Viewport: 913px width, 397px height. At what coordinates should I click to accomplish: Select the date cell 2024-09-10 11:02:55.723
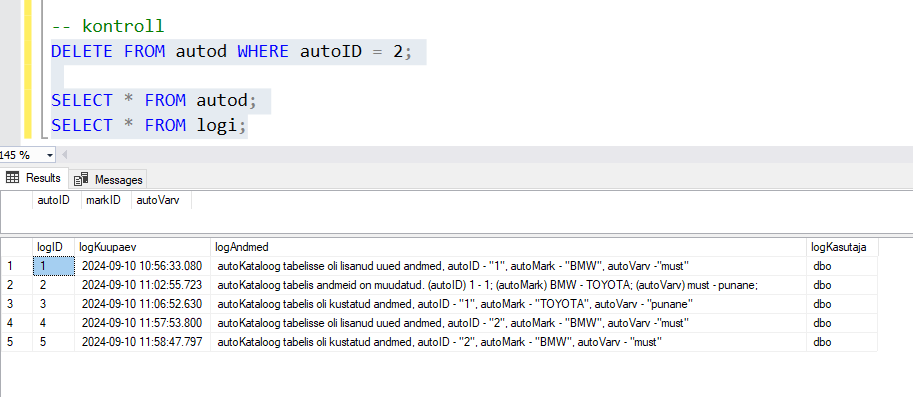(x=143, y=285)
